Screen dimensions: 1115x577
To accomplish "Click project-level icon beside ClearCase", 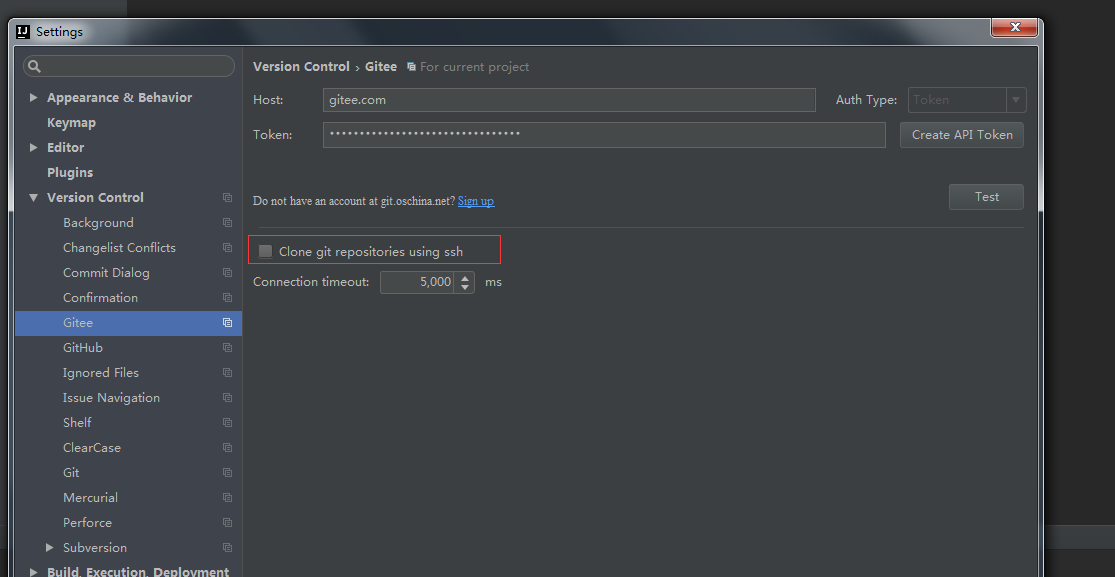I will (x=228, y=448).
